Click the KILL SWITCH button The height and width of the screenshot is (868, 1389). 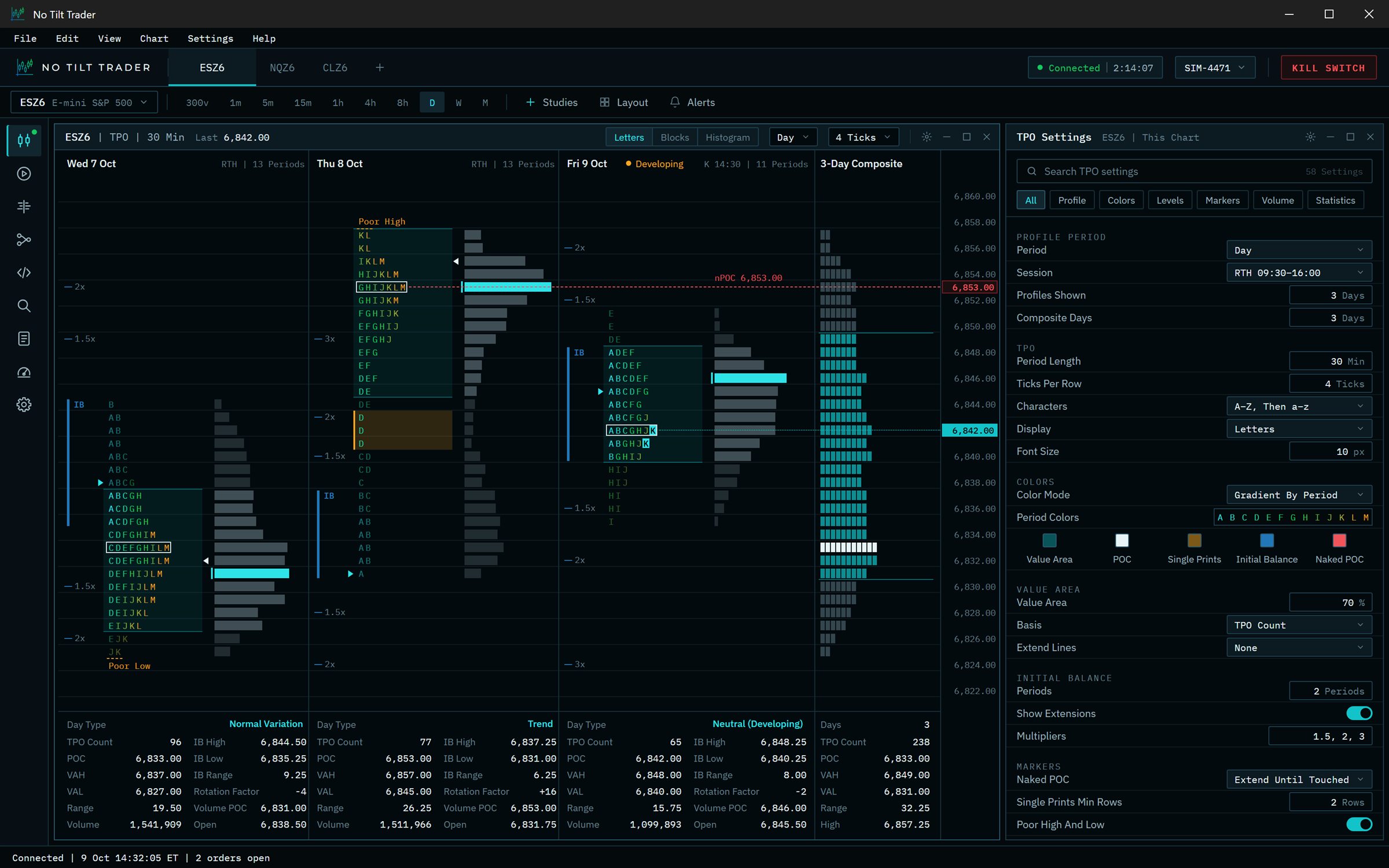[1328, 68]
